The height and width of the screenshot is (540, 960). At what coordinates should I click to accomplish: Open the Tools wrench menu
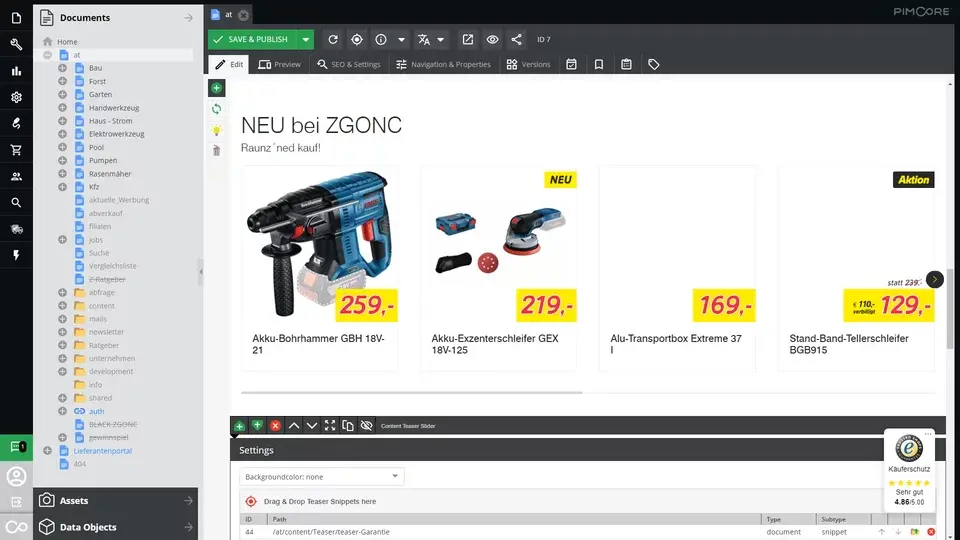[x=17, y=44]
